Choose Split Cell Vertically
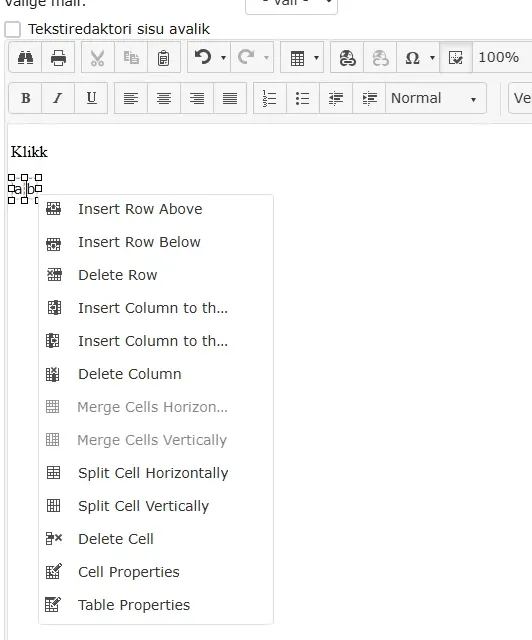This screenshot has width=532, height=640. (x=156, y=506)
